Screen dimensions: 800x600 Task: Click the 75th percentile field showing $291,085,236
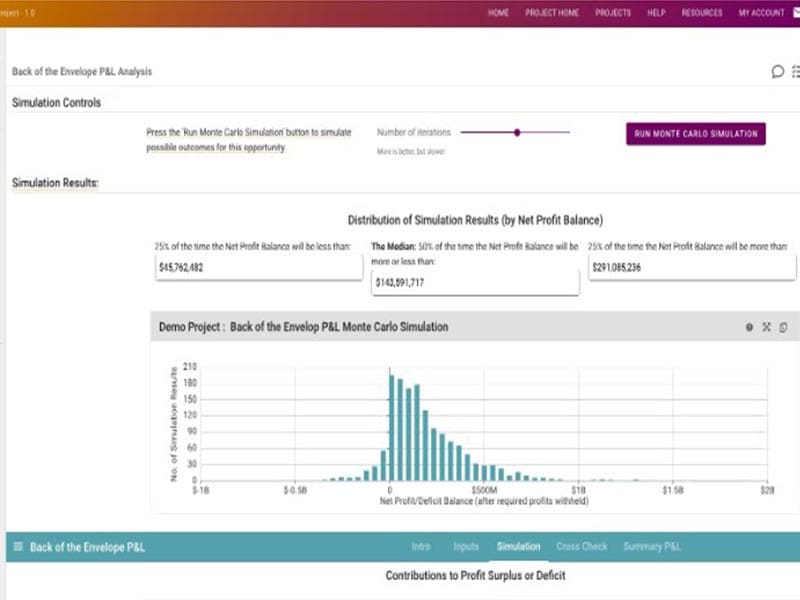[692, 267]
